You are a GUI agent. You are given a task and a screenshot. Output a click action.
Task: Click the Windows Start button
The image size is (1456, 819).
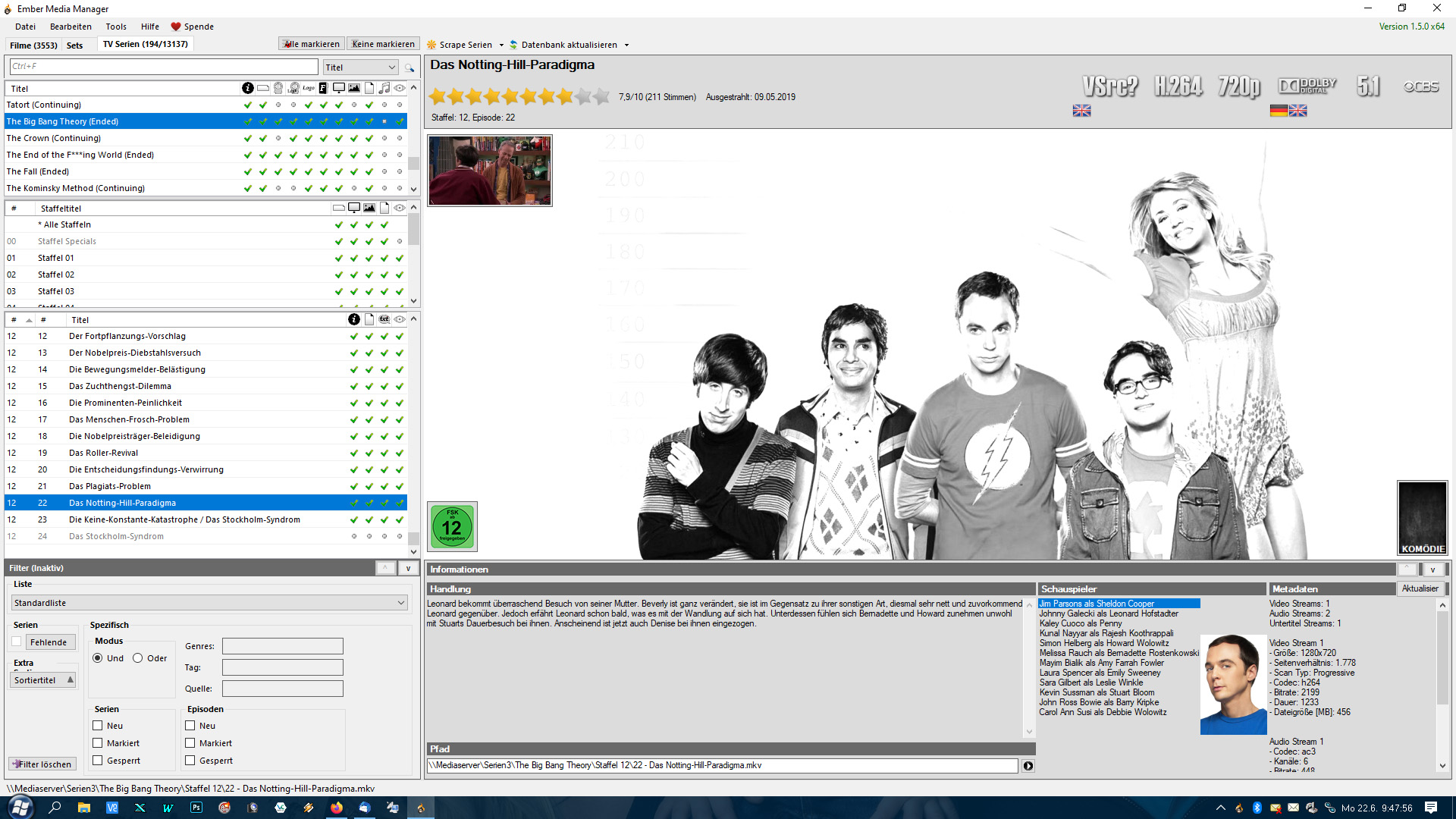pos(20,808)
